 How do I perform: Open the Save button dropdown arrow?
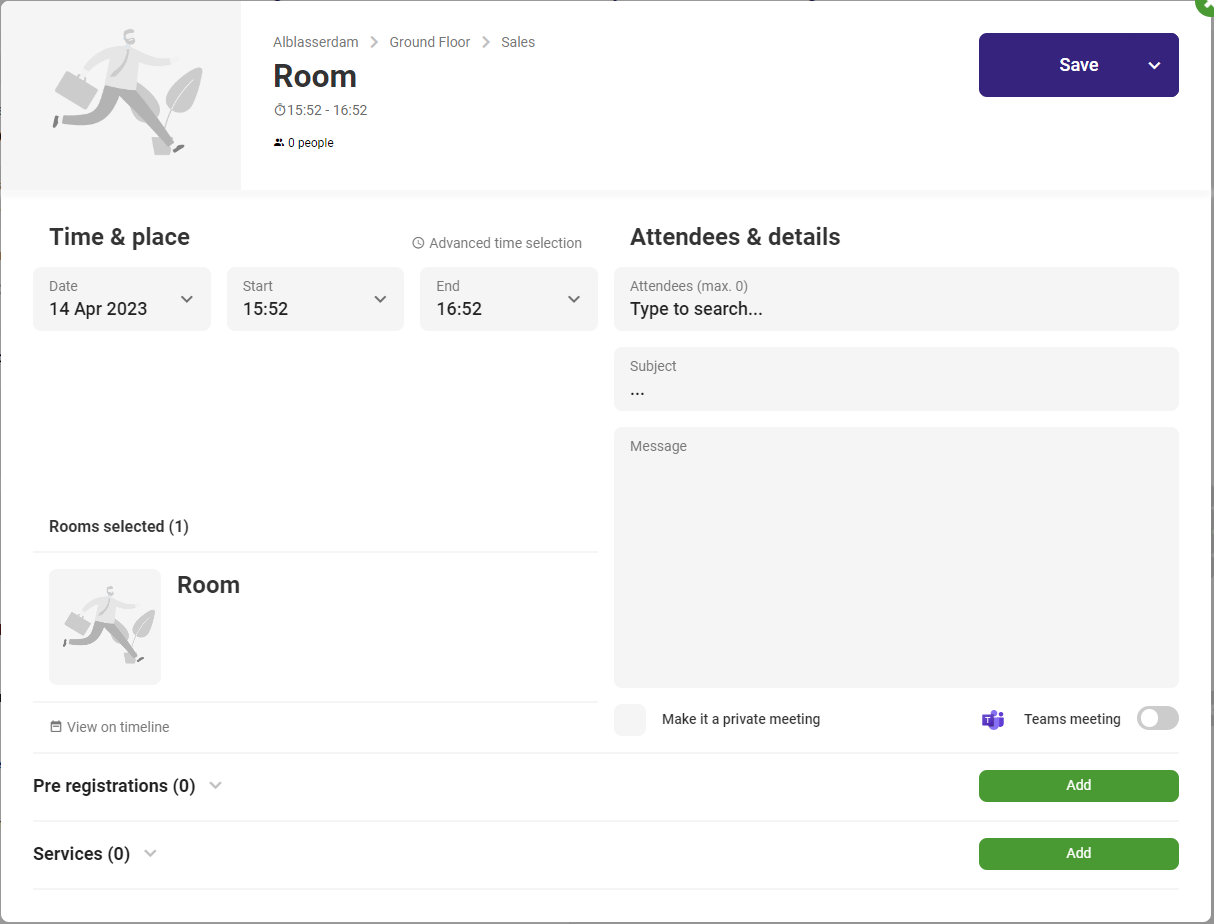pos(1154,65)
